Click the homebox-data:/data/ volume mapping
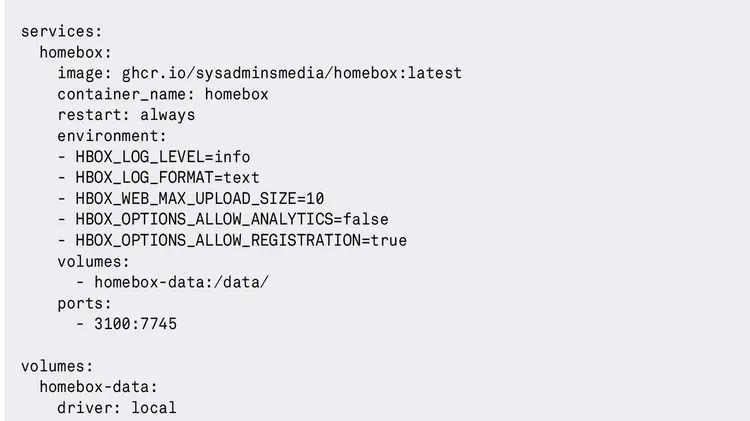Image resolution: width=750 pixels, height=421 pixels. 181,282
